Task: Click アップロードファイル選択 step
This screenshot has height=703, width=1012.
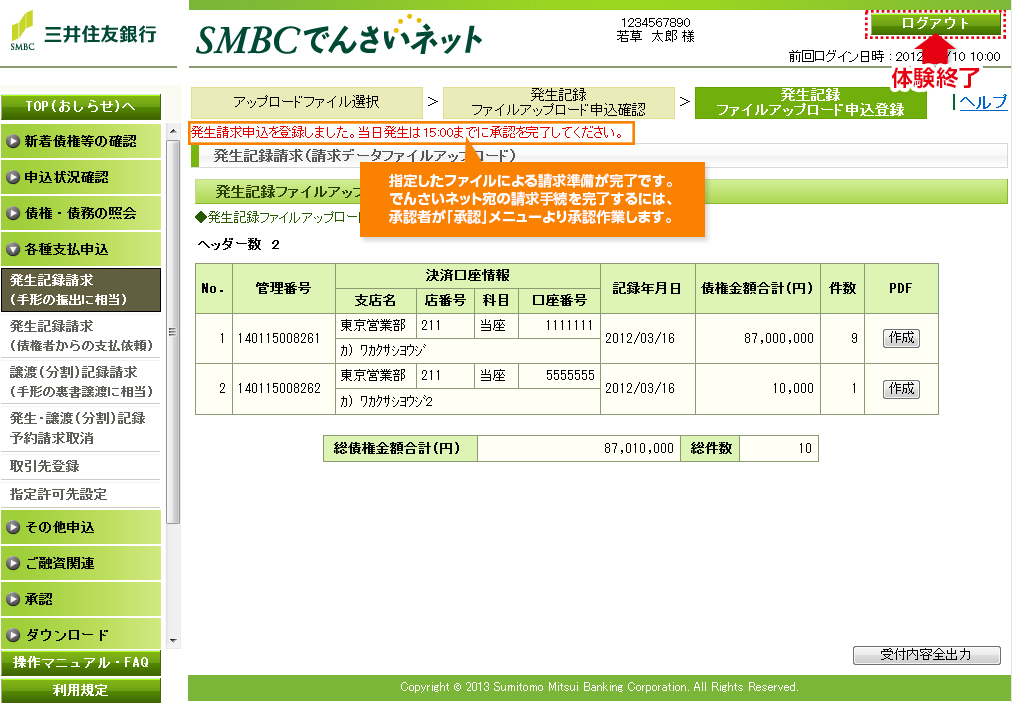Action: [307, 103]
